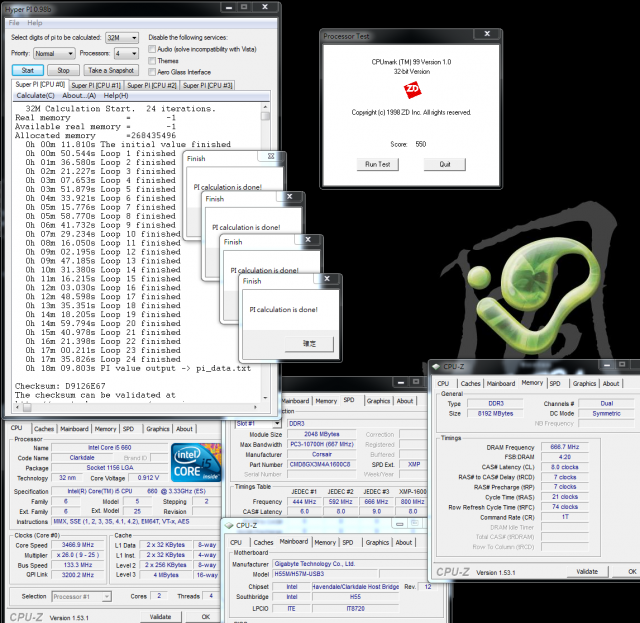
Task: Click the CAS# Latency 8.0 clocks value
Action: click(565, 467)
